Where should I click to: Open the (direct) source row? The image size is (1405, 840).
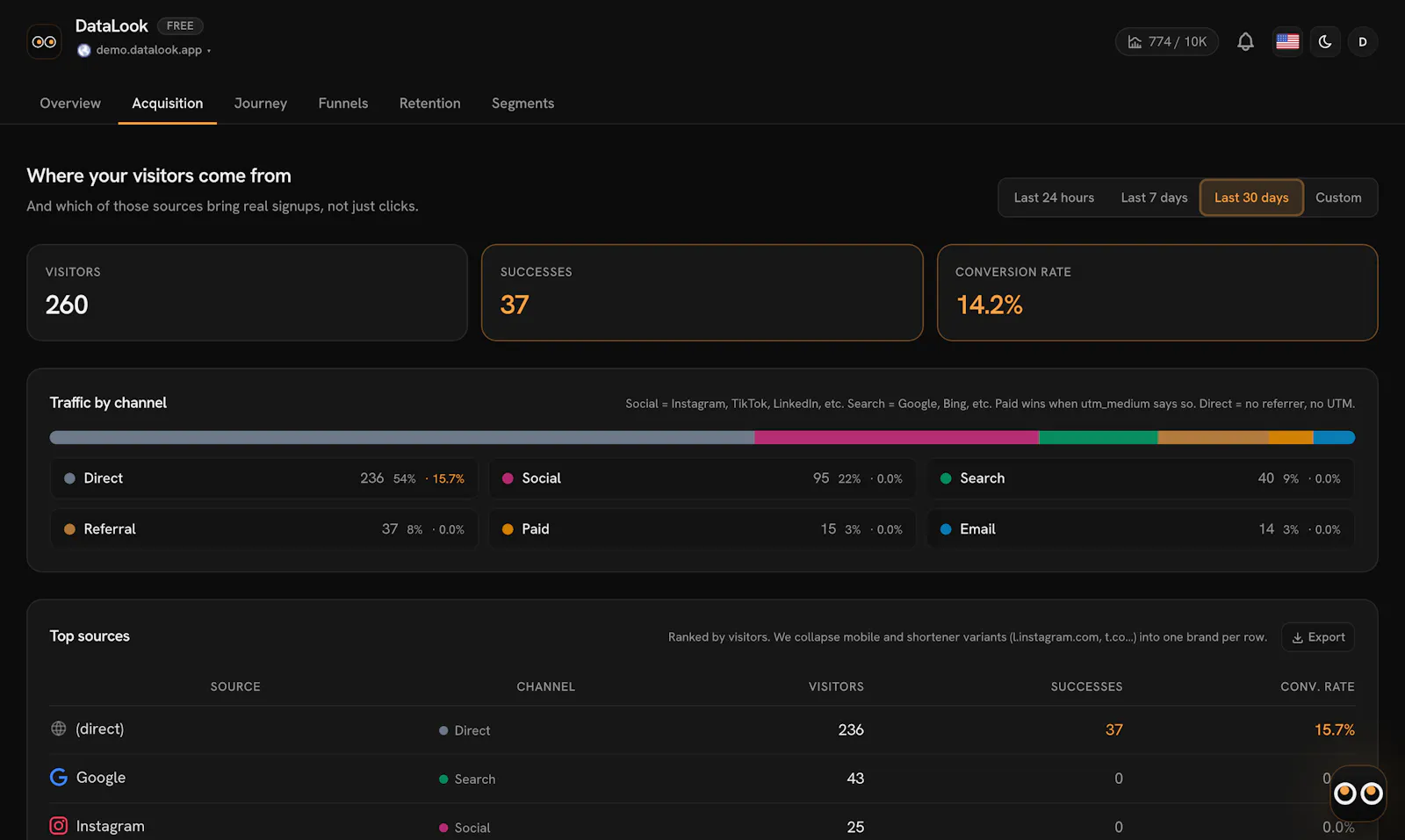pos(702,729)
